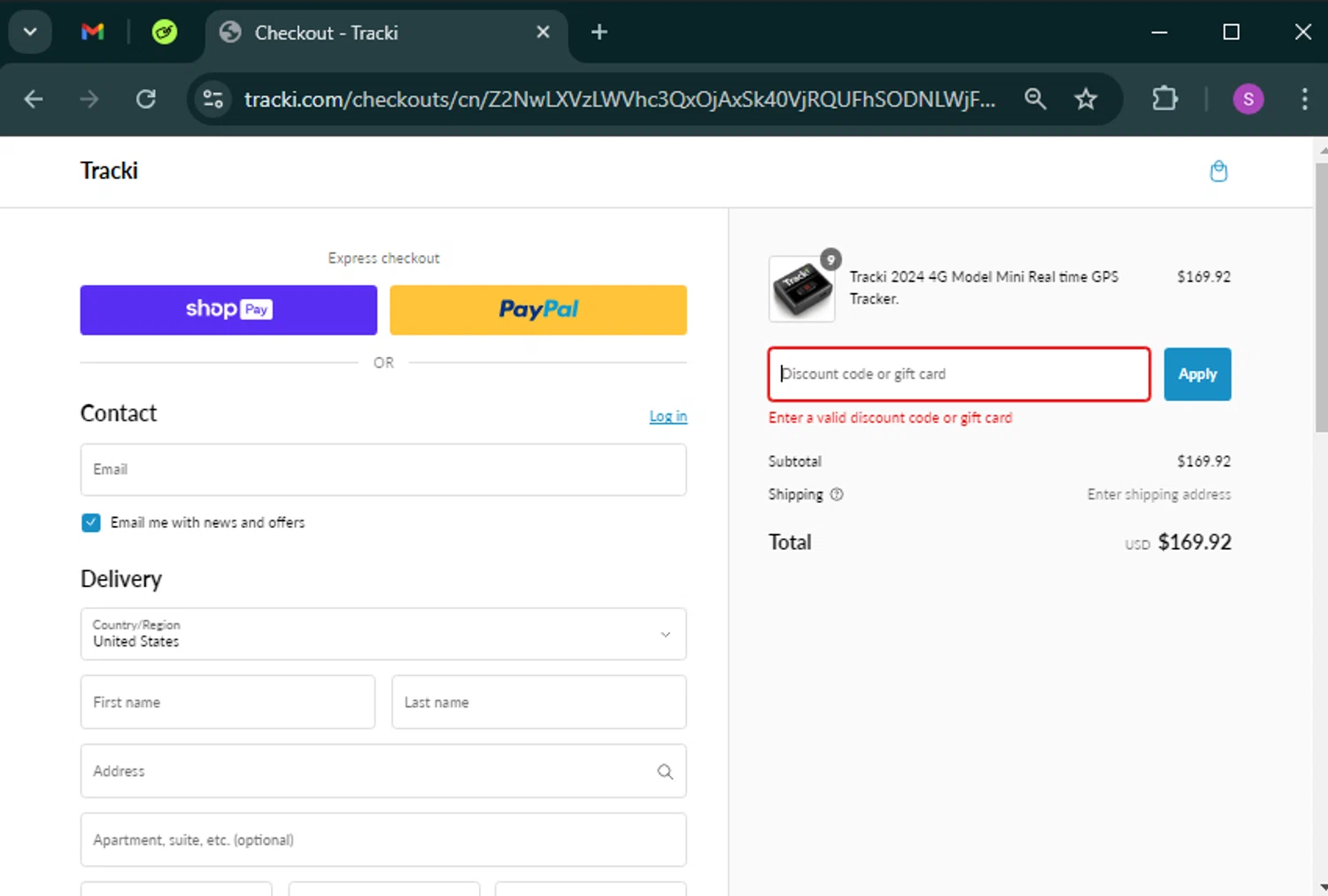Click the zoom magnifier icon in address bar
Screen dimensions: 1328x896
[x=1035, y=99]
